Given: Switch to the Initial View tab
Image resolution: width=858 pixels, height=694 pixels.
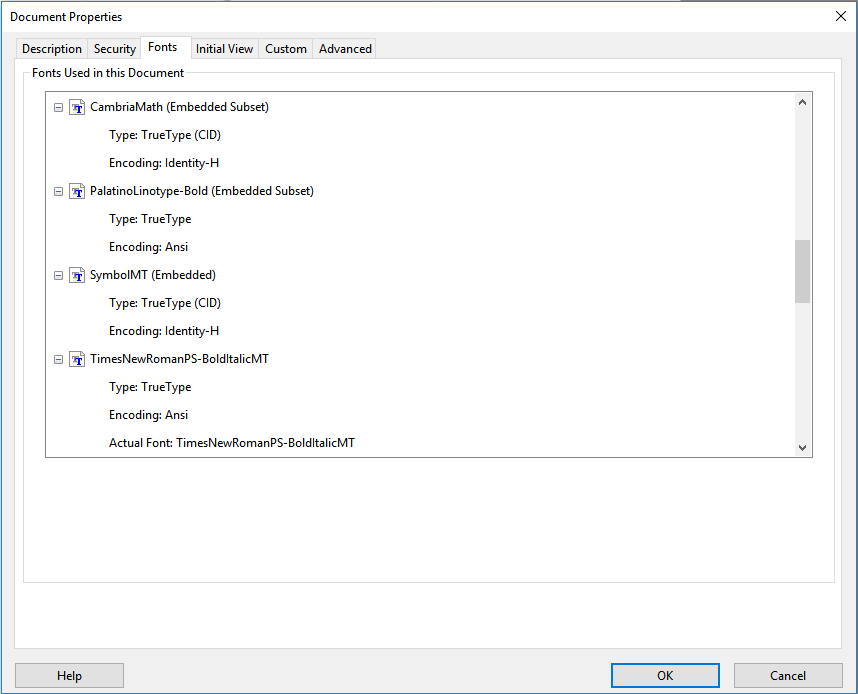Looking at the screenshot, I should tap(224, 48).
